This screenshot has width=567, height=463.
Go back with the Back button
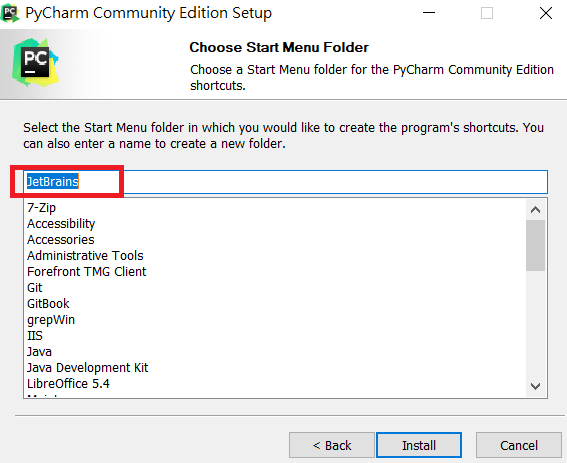(x=332, y=445)
